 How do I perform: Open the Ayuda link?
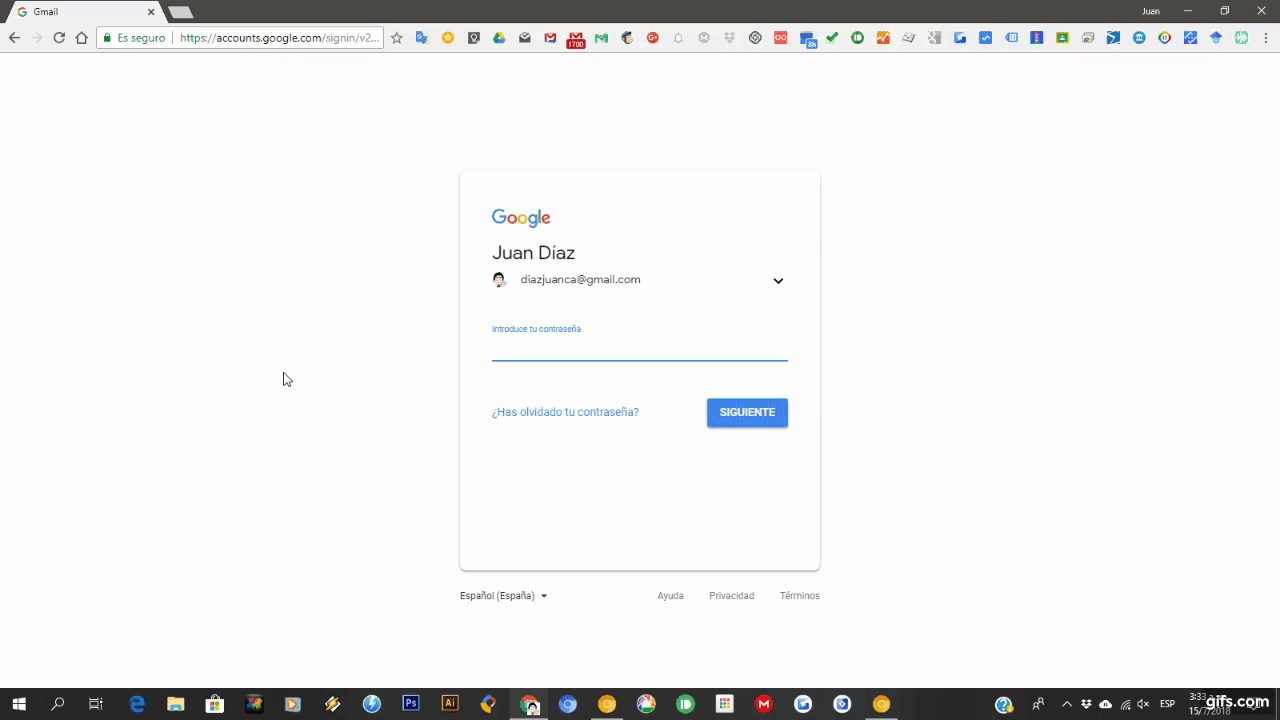[x=670, y=596]
